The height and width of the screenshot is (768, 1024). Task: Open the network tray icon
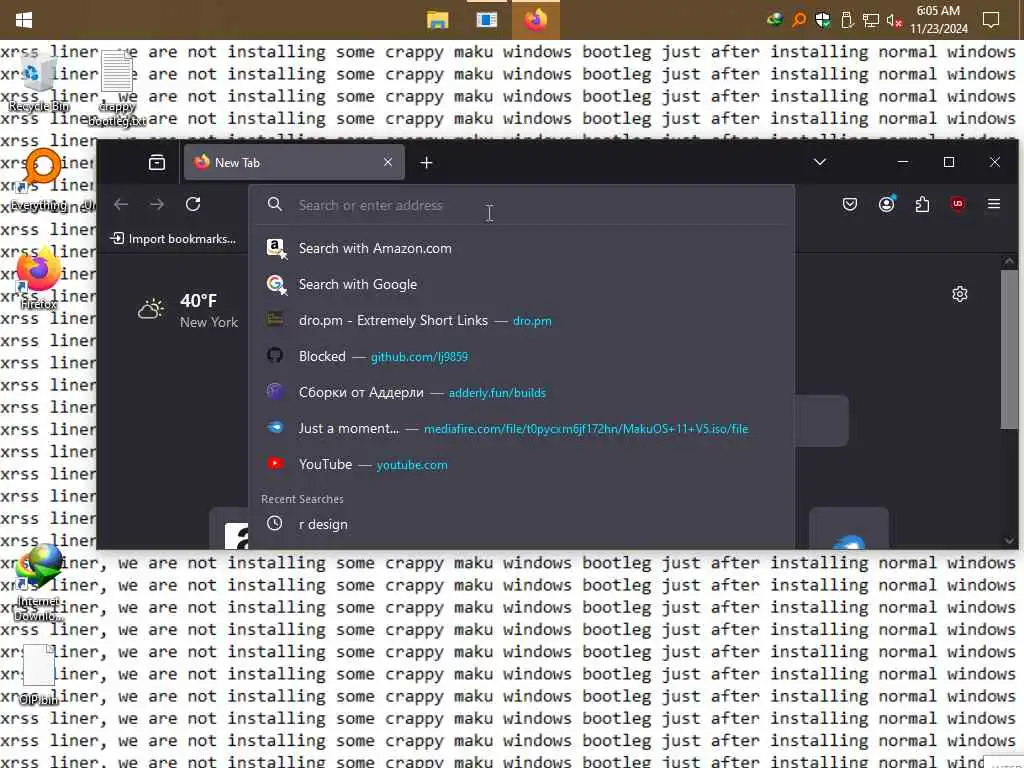pyautogui.click(x=871, y=20)
